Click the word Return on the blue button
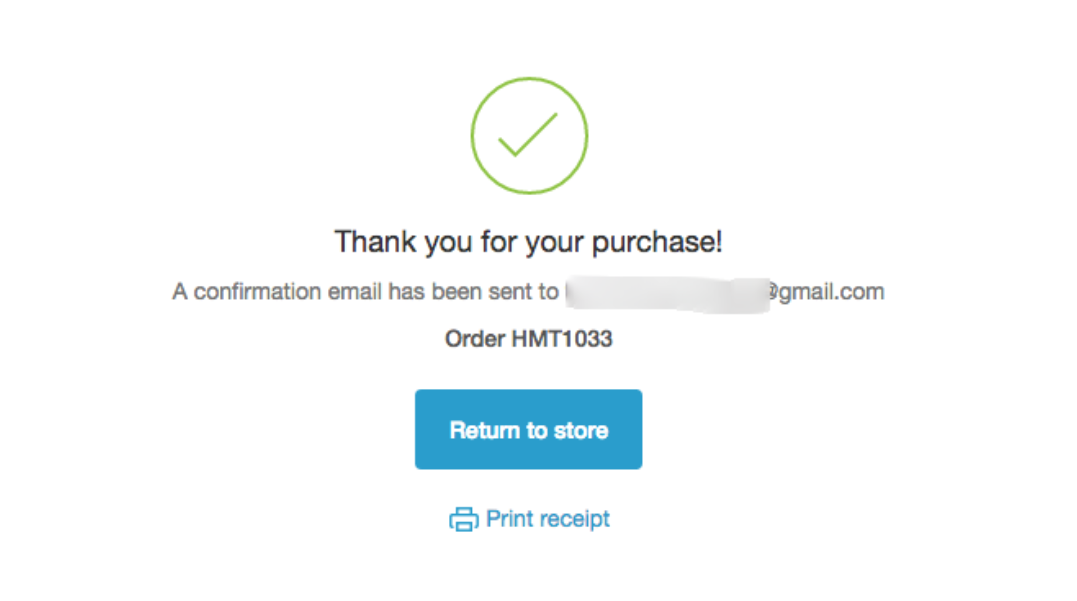The width and height of the screenshot is (1077, 601). point(485,430)
